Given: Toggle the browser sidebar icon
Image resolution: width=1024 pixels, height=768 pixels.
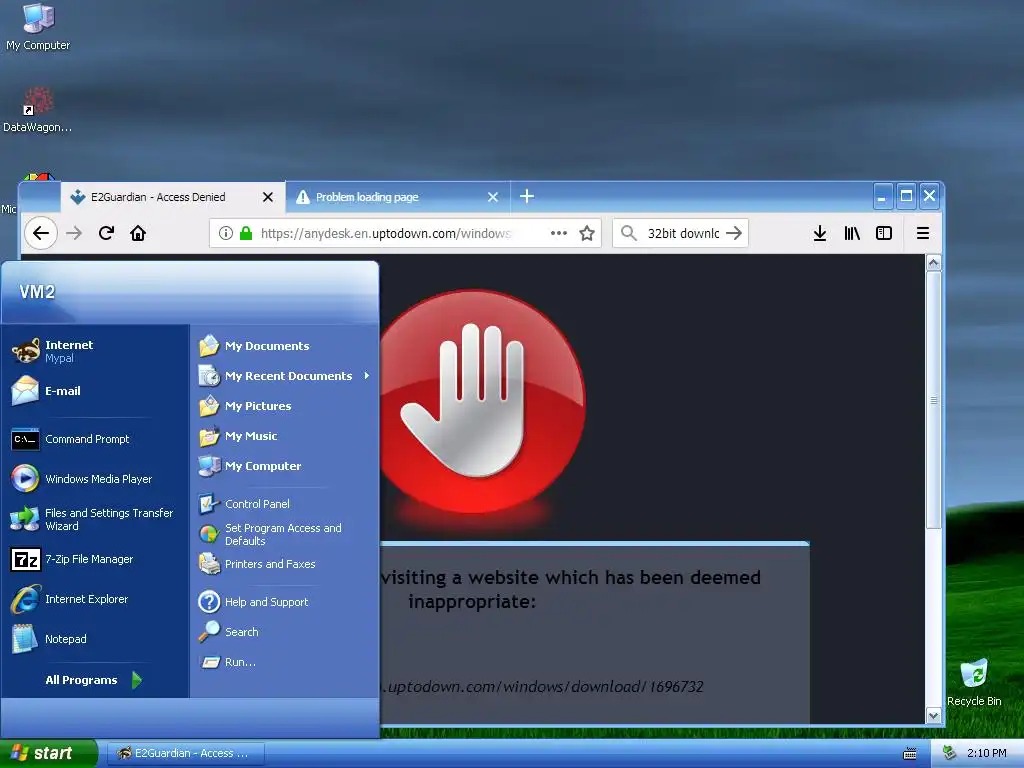Looking at the screenshot, I should pos(884,233).
